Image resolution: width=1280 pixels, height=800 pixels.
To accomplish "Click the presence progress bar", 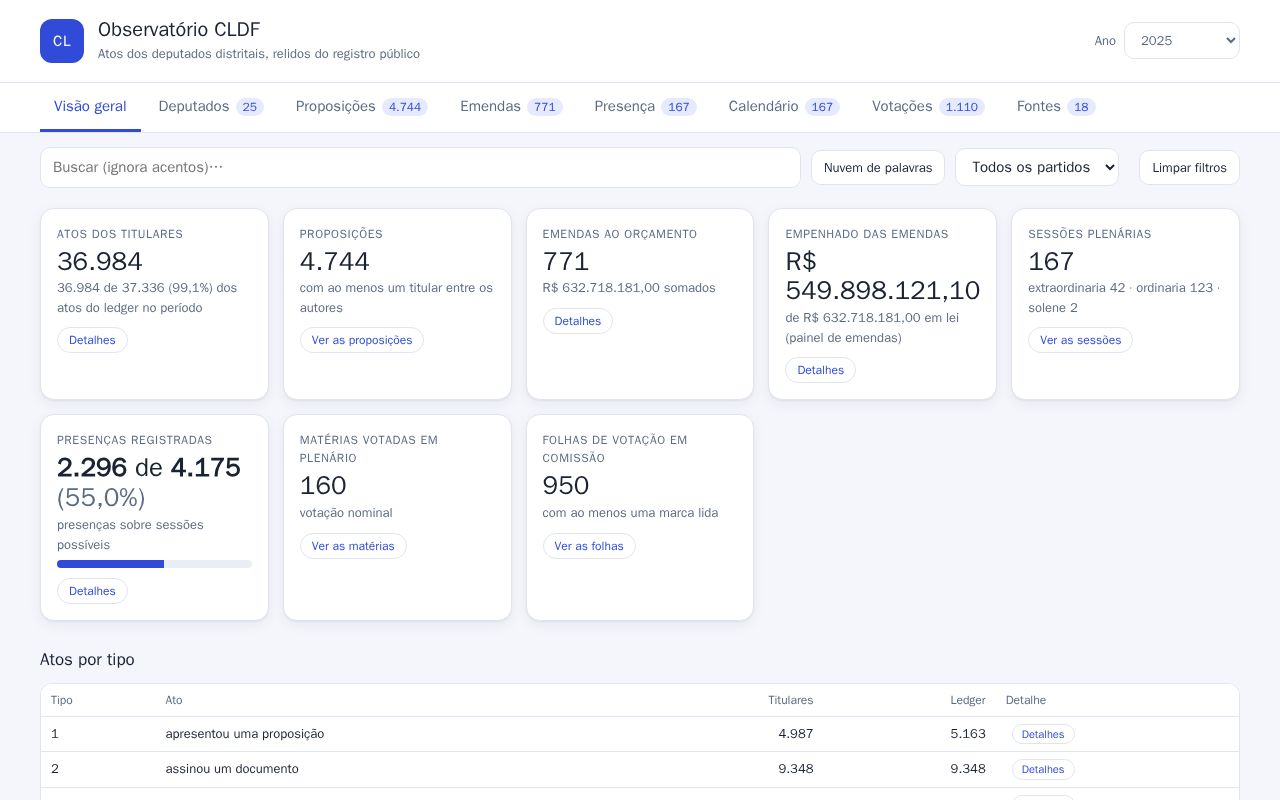I will 154,564.
